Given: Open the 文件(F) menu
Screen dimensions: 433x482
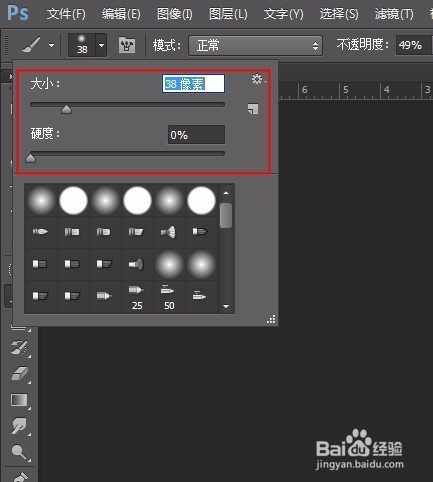Looking at the screenshot, I should [66, 14].
